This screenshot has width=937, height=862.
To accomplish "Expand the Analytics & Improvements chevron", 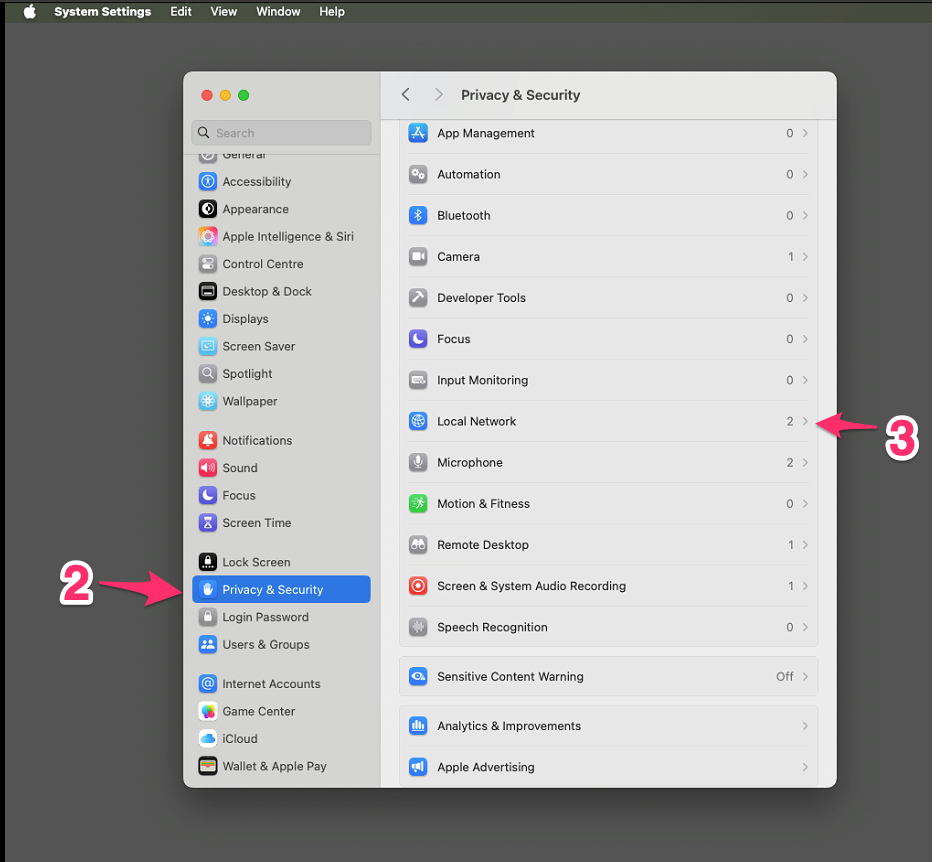I will click(x=805, y=726).
